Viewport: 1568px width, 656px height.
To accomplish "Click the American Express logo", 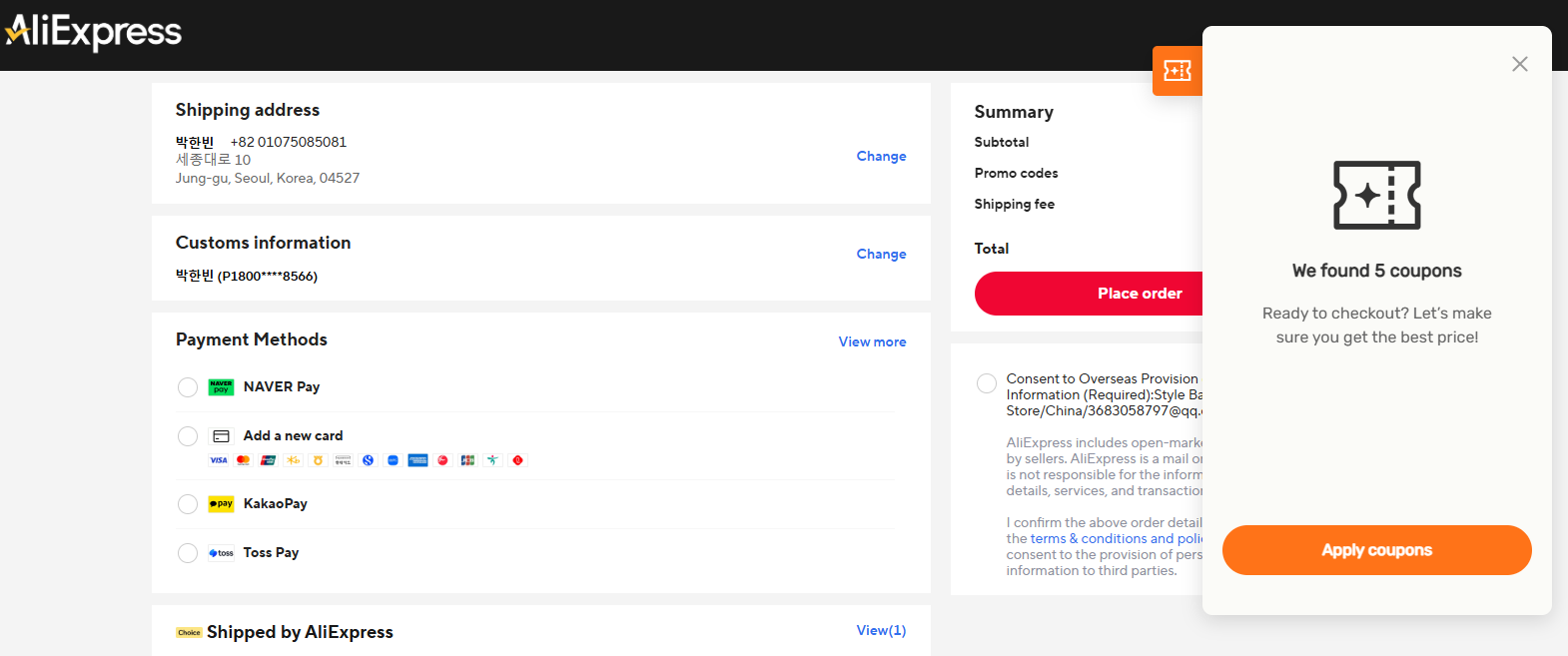I will pyautogui.click(x=417, y=460).
